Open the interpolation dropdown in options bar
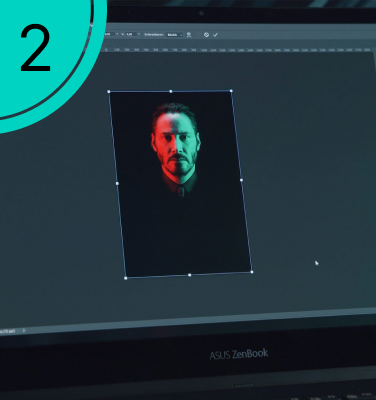The height and width of the screenshot is (400, 376). [x=175, y=35]
